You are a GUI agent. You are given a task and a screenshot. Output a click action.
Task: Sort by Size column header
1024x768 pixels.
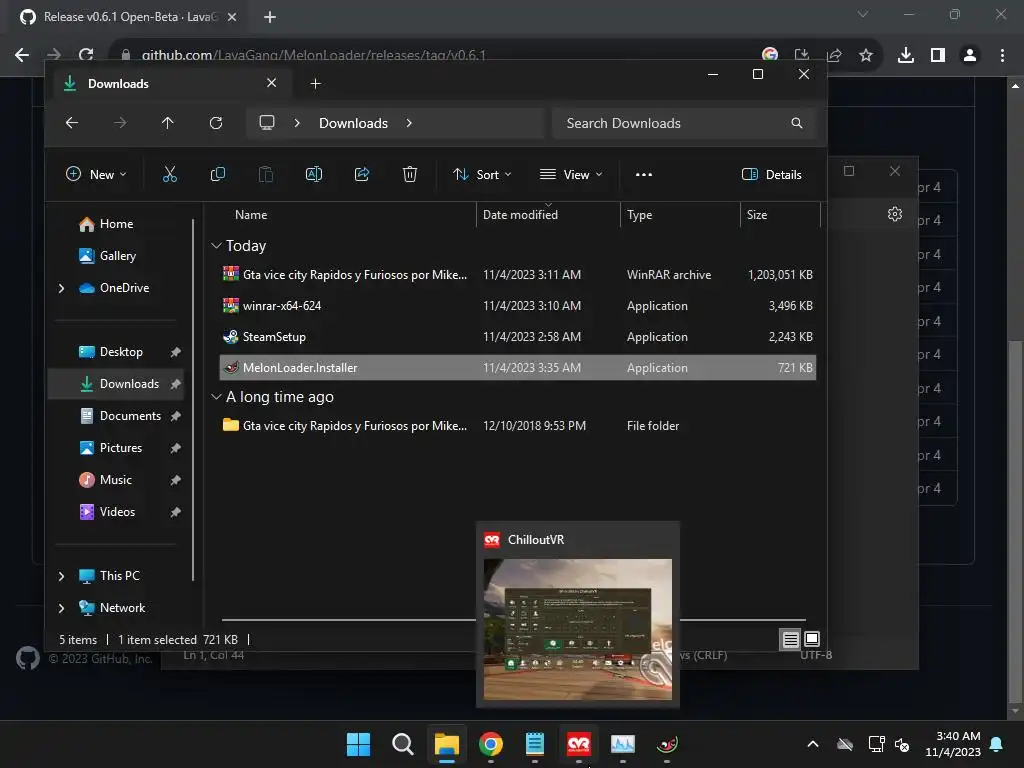757,215
